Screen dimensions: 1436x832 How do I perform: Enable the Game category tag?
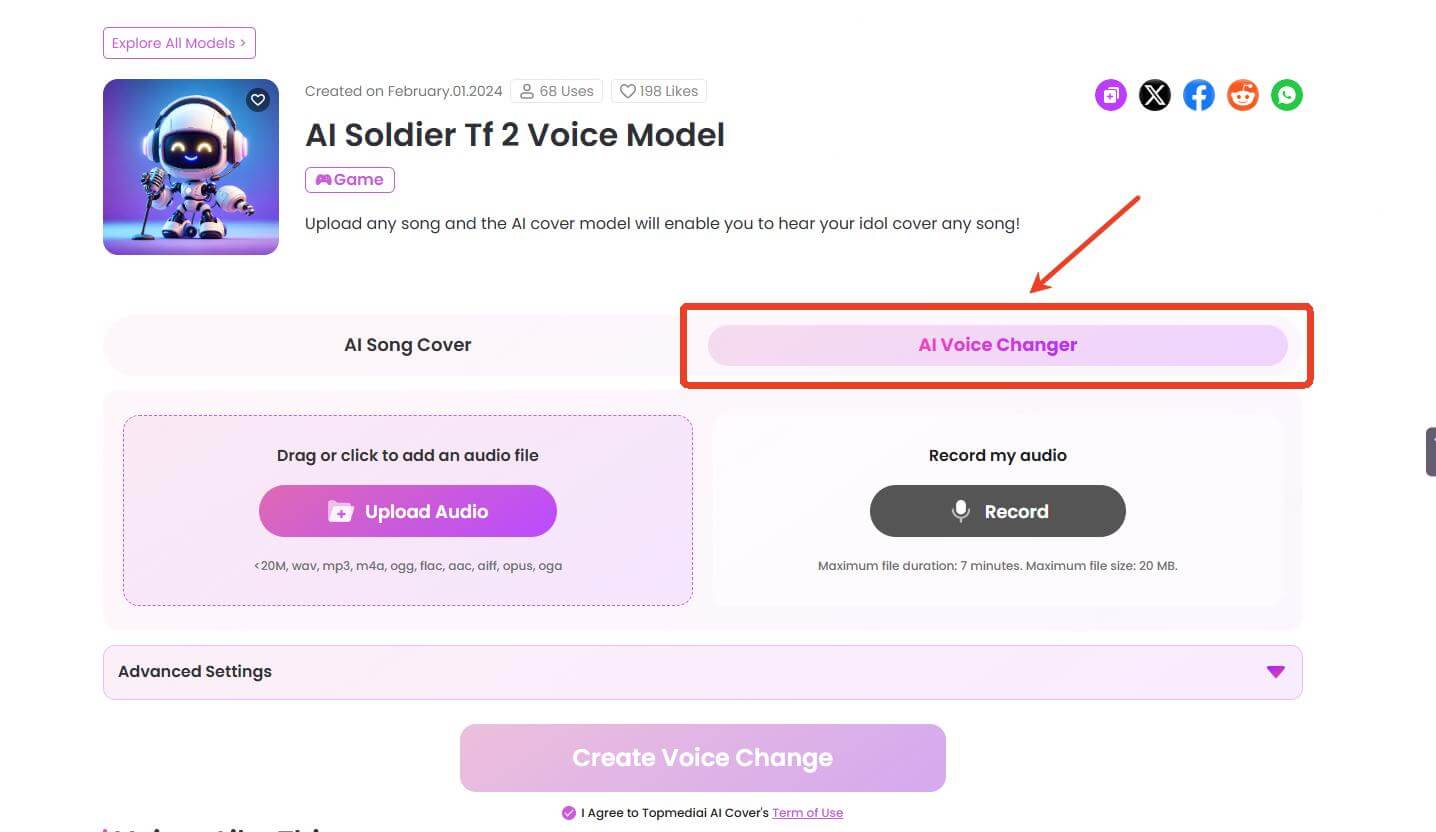(x=349, y=179)
